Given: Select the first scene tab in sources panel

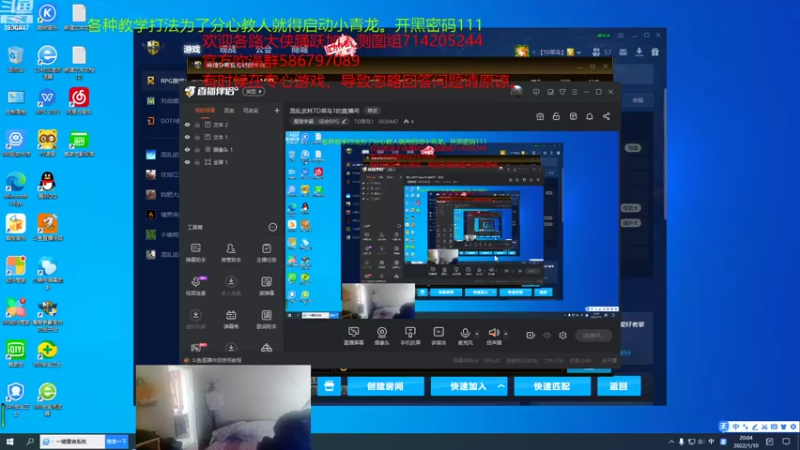Looking at the screenshot, I should point(205,110).
